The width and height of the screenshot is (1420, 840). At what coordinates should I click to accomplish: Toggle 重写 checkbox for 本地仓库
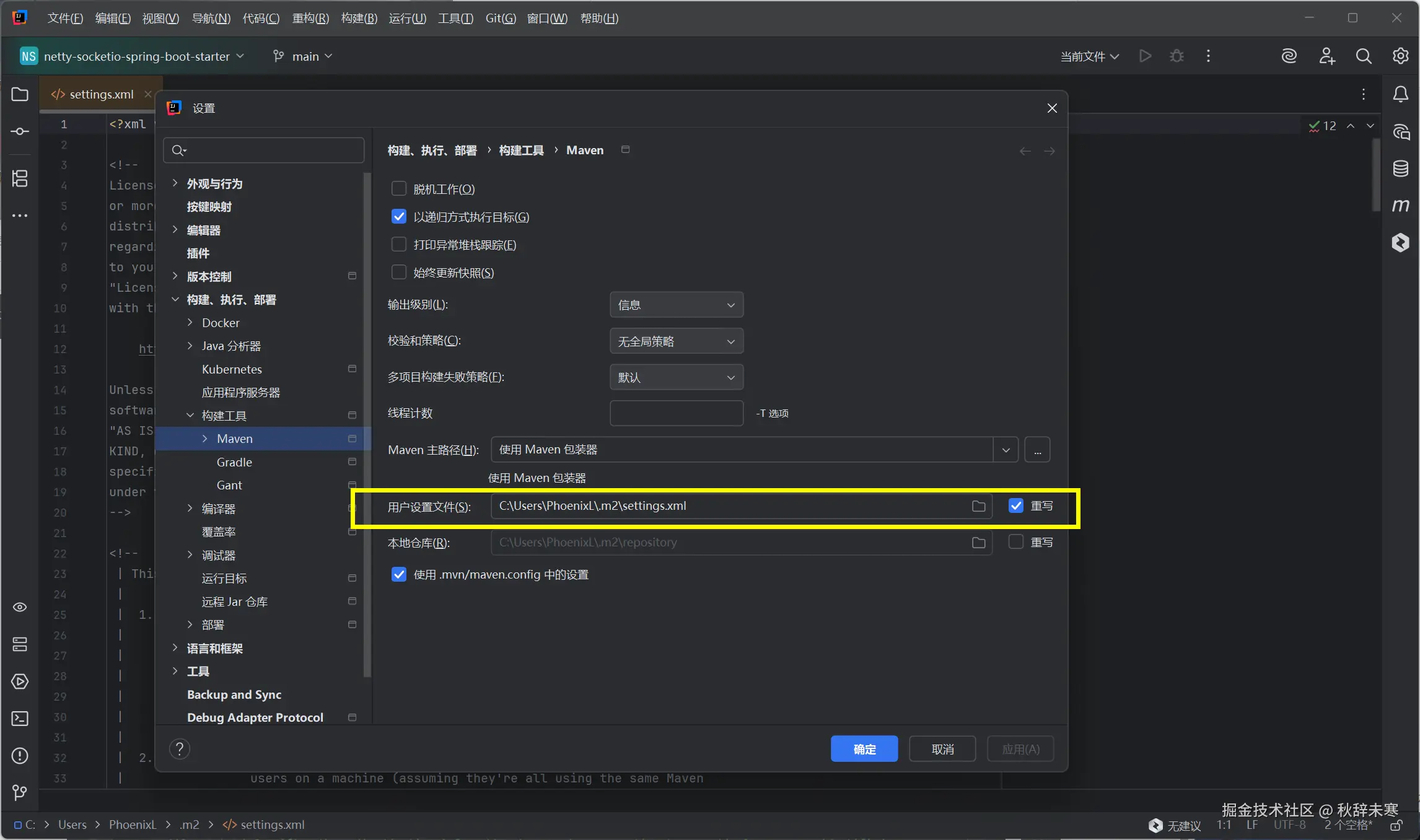[1015, 542]
